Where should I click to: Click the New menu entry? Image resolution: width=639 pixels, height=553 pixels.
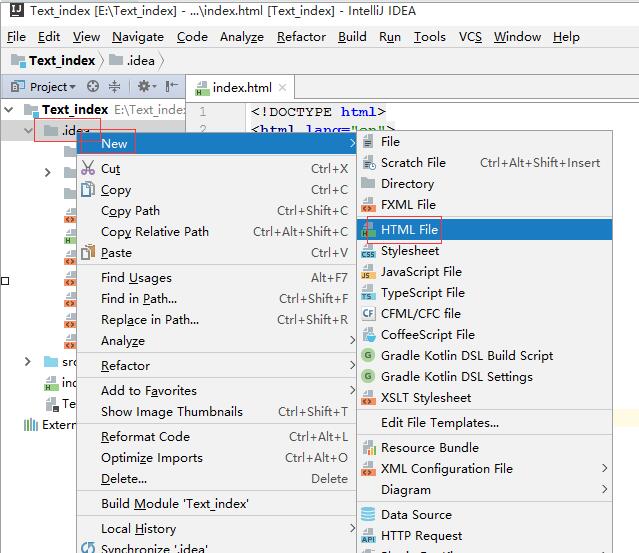[x=216, y=143]
